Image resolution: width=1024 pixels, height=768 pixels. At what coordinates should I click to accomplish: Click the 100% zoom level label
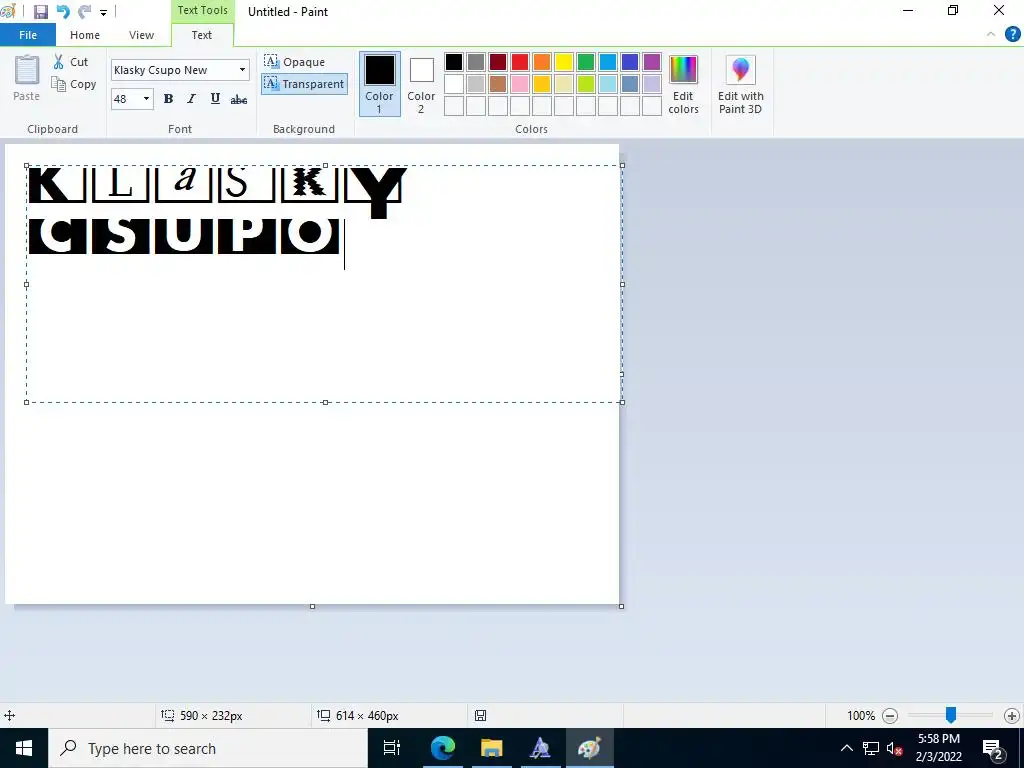[861, 716]
